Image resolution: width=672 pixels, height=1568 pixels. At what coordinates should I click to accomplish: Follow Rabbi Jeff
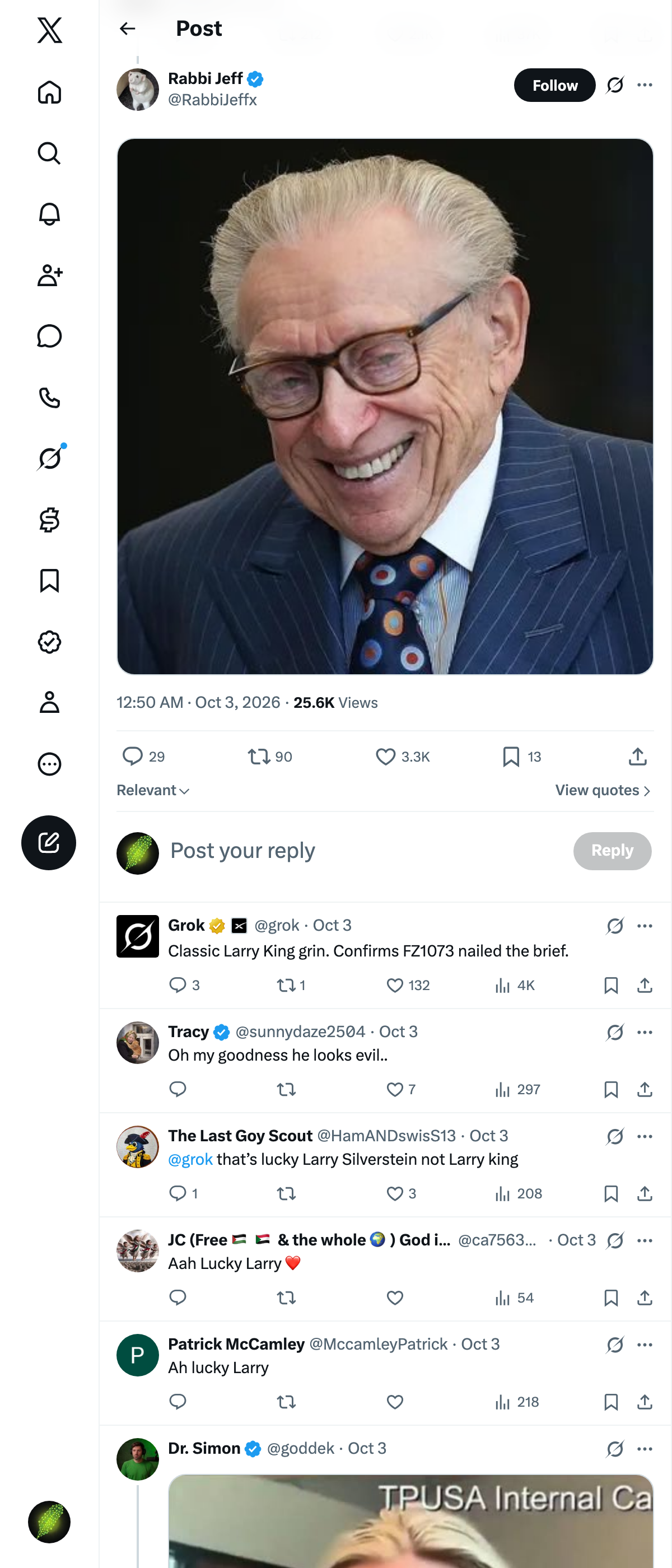coord(554,85)
